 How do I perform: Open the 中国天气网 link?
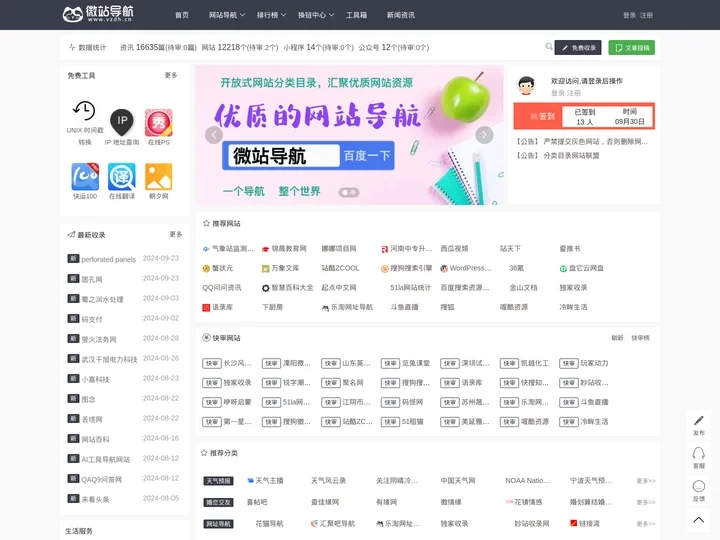[x=458, y=481]
